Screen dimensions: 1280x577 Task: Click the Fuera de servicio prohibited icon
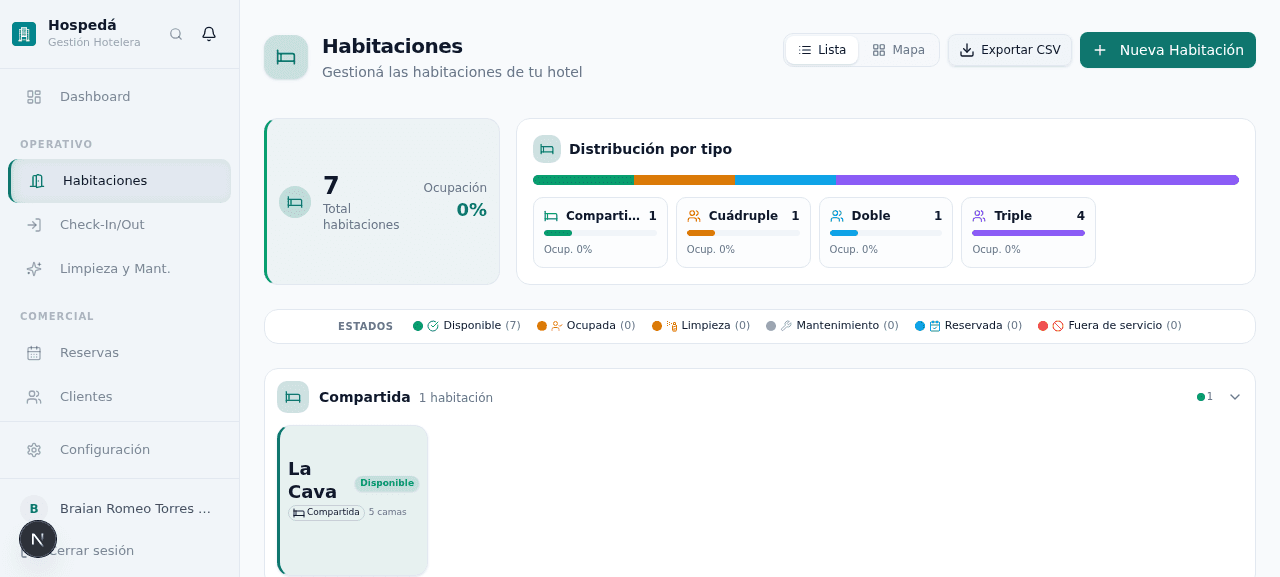click(x=1058, y=326)
